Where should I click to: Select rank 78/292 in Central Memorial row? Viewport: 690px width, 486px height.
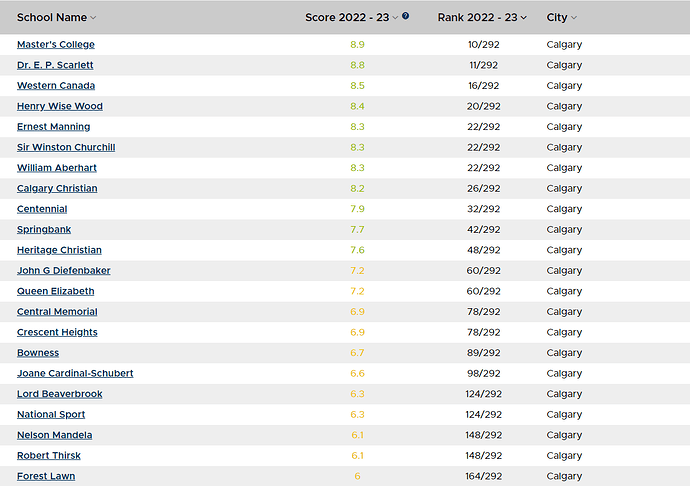[x=484, y=312]
